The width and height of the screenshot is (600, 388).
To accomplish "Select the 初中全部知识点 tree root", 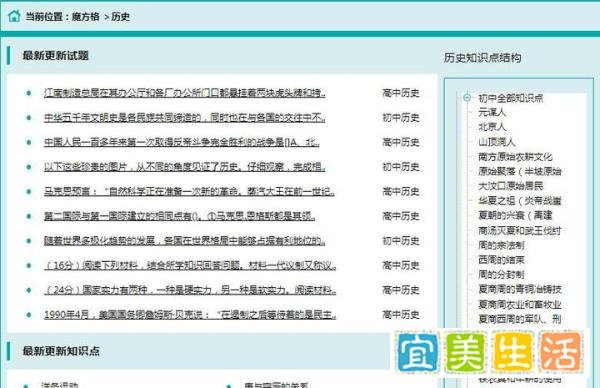I will click(x=510, y=98).
